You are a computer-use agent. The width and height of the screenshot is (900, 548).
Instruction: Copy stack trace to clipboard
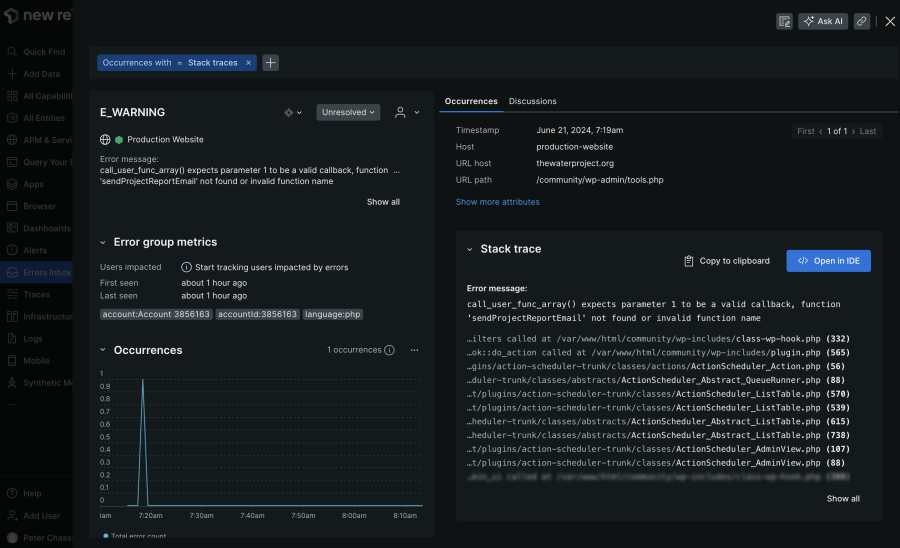click(x=727, y=261)
